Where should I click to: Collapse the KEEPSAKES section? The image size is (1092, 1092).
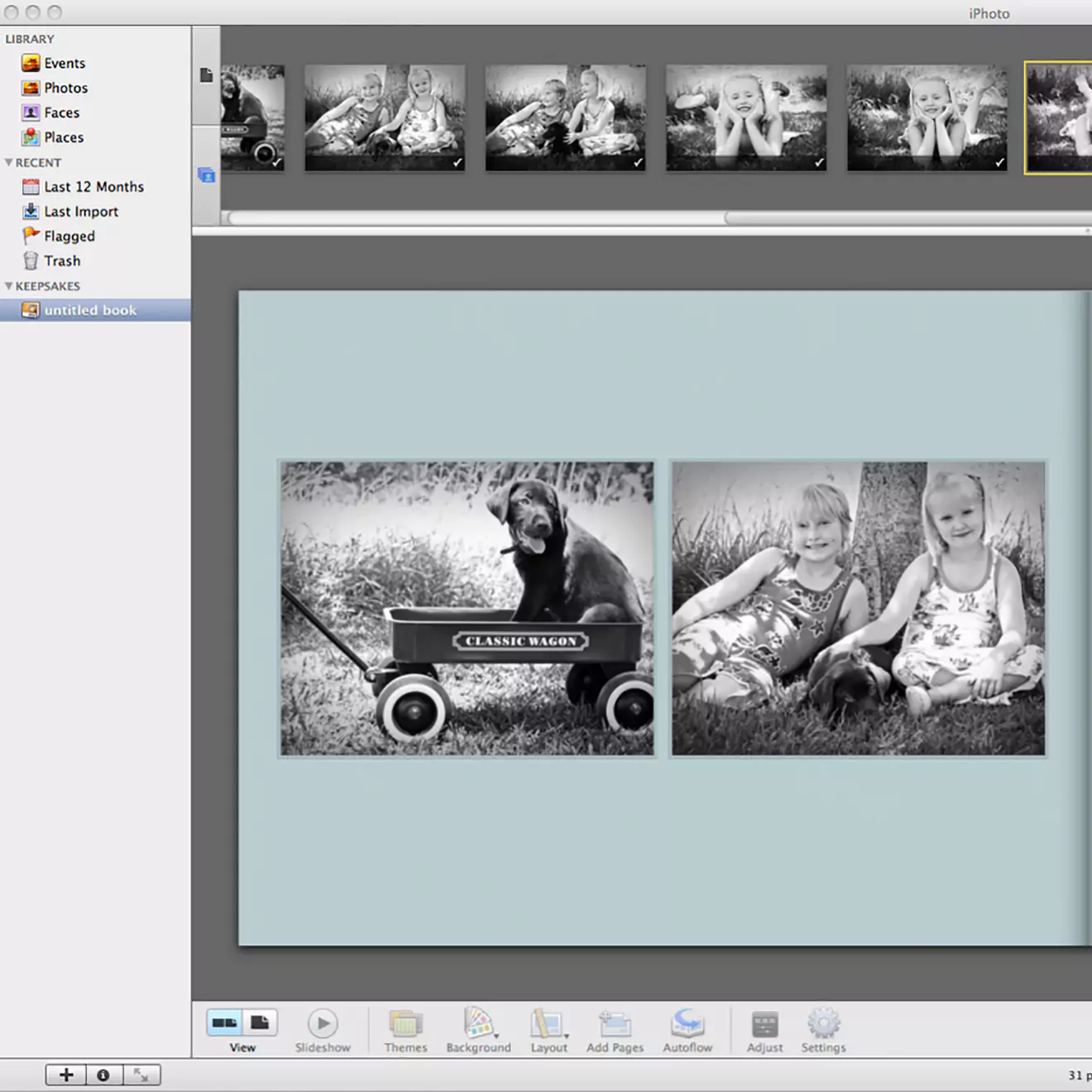(x=8, y=286)
